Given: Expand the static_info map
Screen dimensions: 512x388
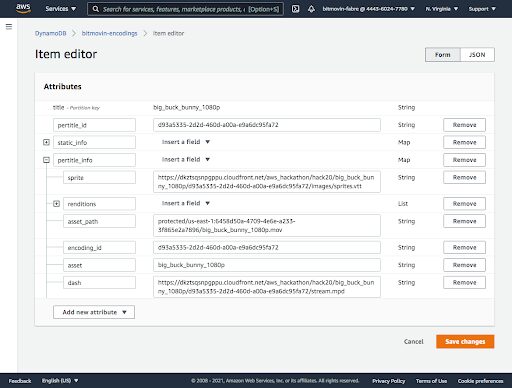Looking at the screenshot, I should (x=46, y=142).
